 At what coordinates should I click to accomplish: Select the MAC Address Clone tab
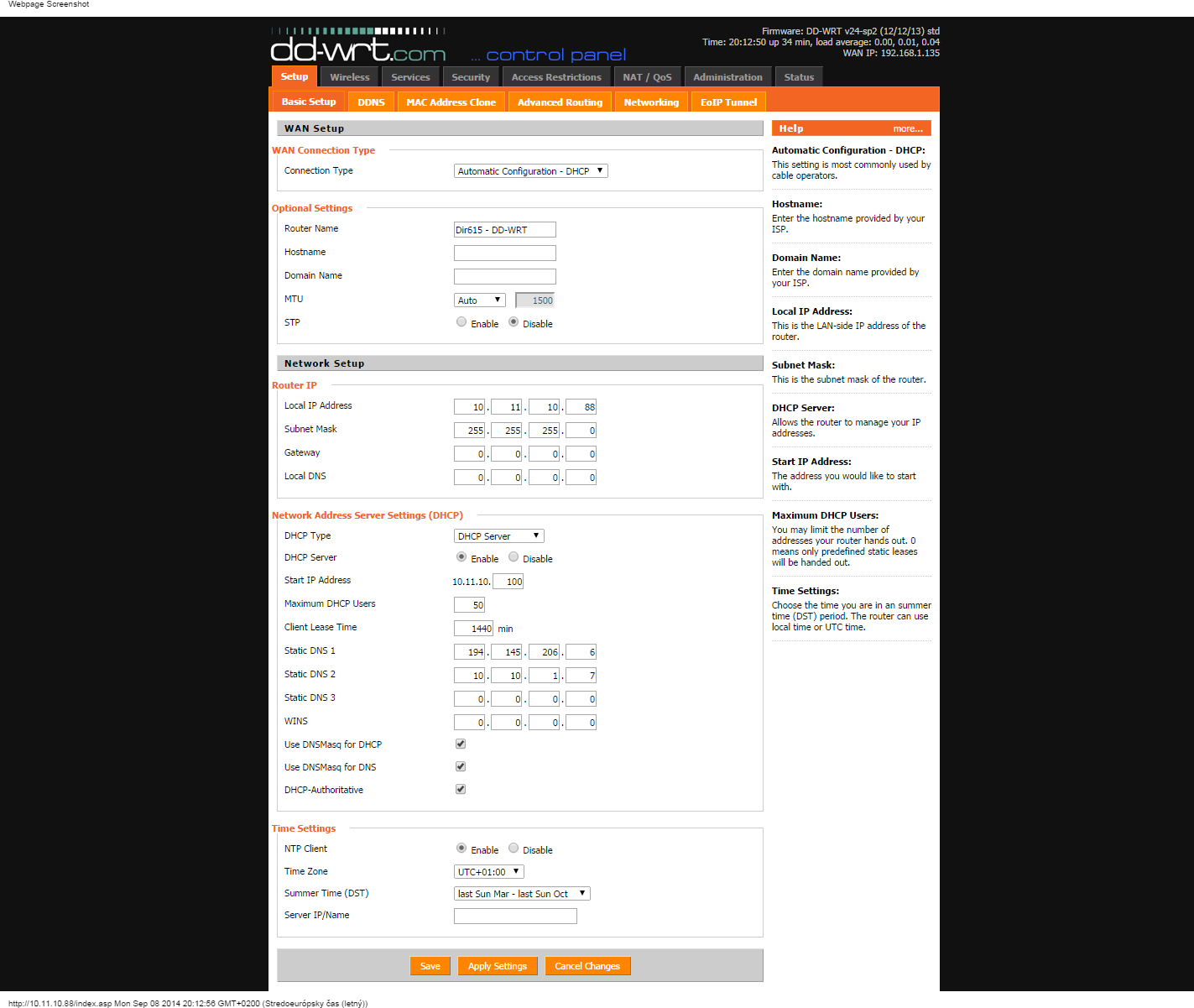[x=451, y=101]
